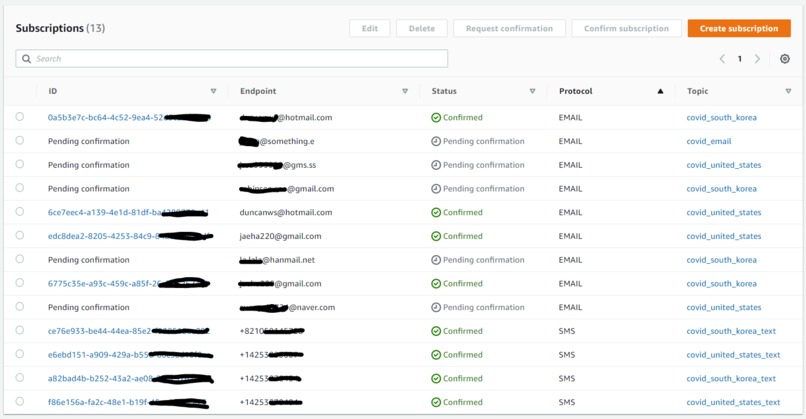Open subscription ID a82bad4b-b252 link

coord(130,378)
